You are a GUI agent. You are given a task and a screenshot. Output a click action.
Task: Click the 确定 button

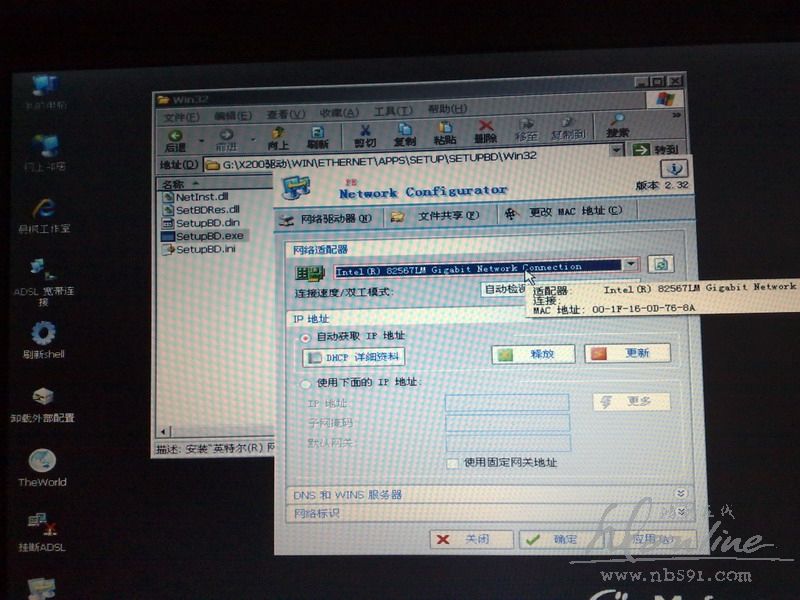tap(561, 539)
